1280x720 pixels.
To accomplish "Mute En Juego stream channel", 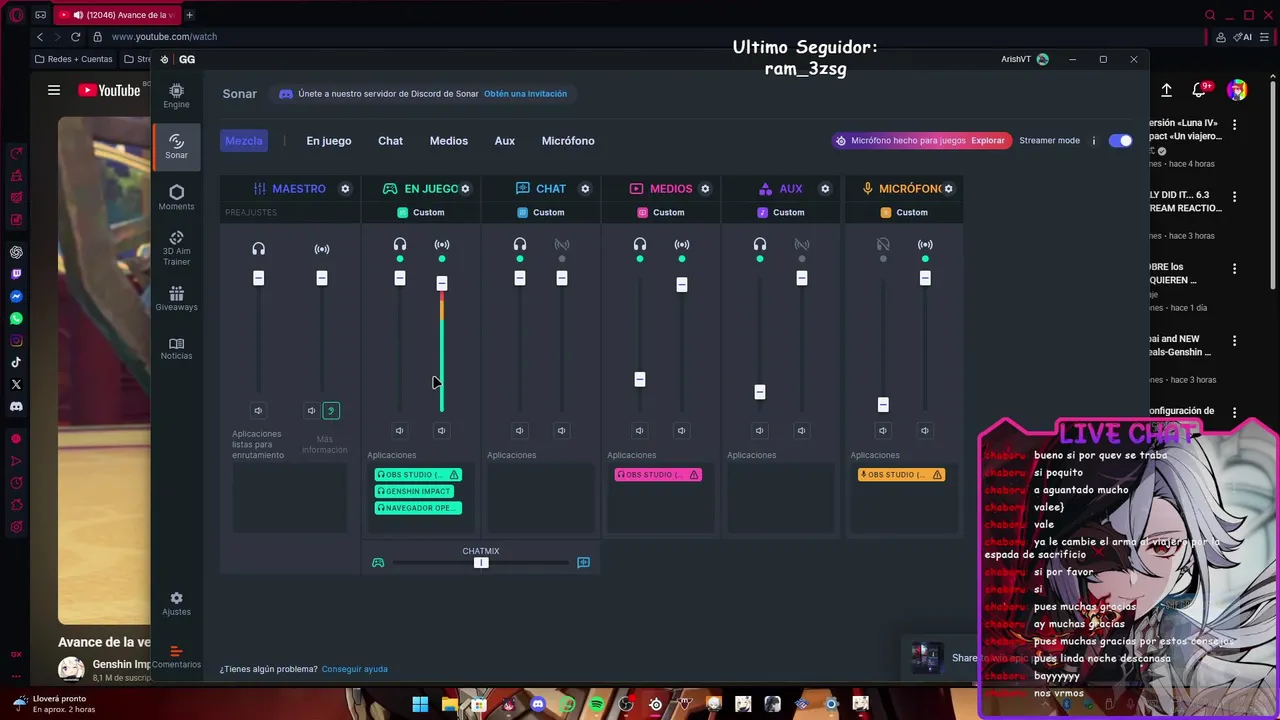I will (x=441, y=431).
